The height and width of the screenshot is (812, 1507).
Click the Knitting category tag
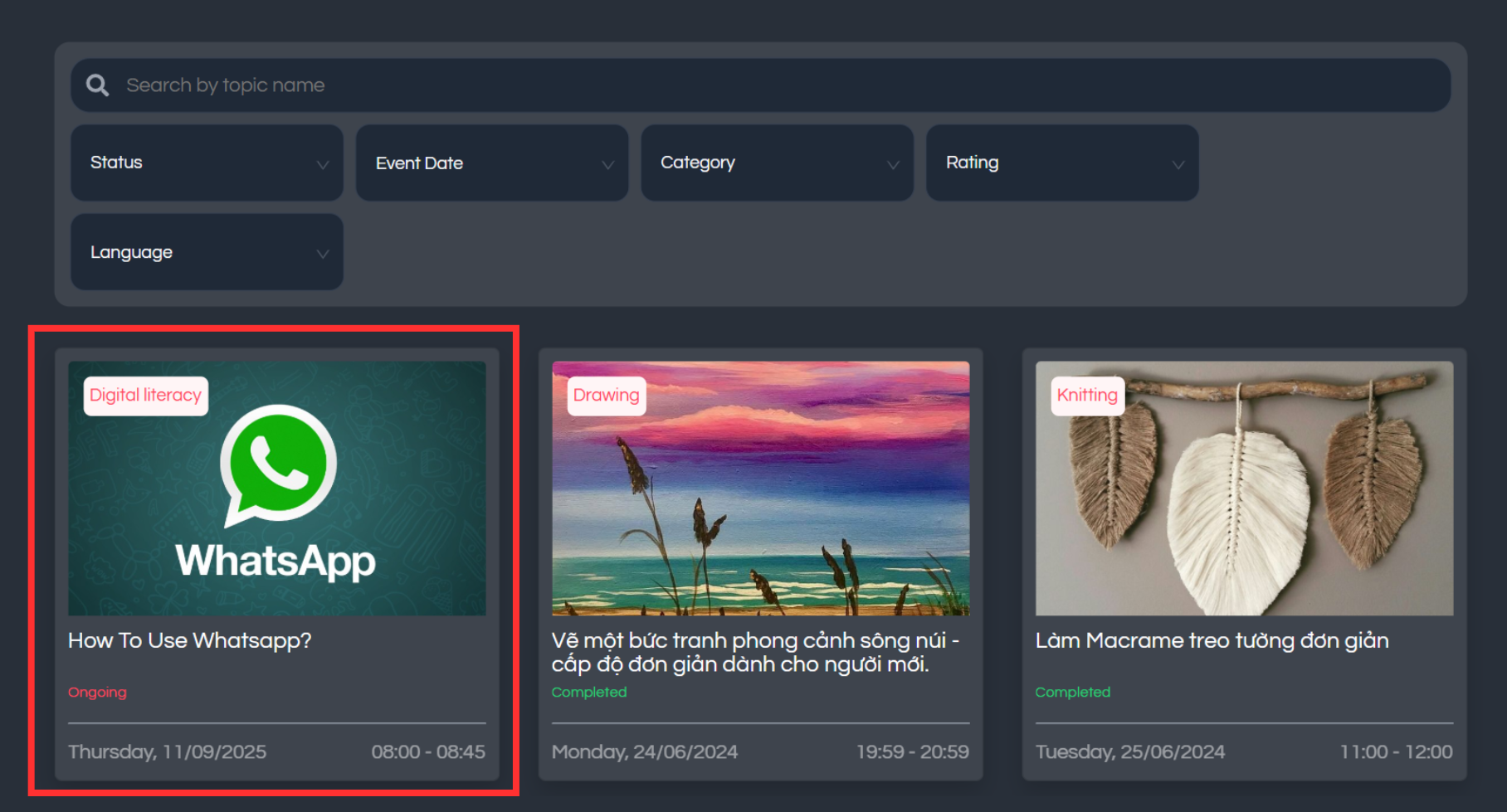[x=1088, y=396]
